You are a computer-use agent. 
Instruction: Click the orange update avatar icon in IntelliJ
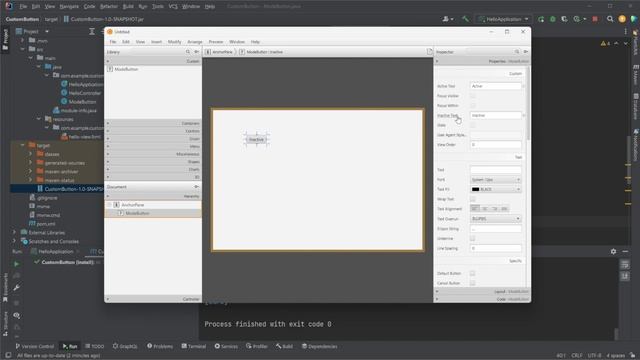tap(622, 19)
